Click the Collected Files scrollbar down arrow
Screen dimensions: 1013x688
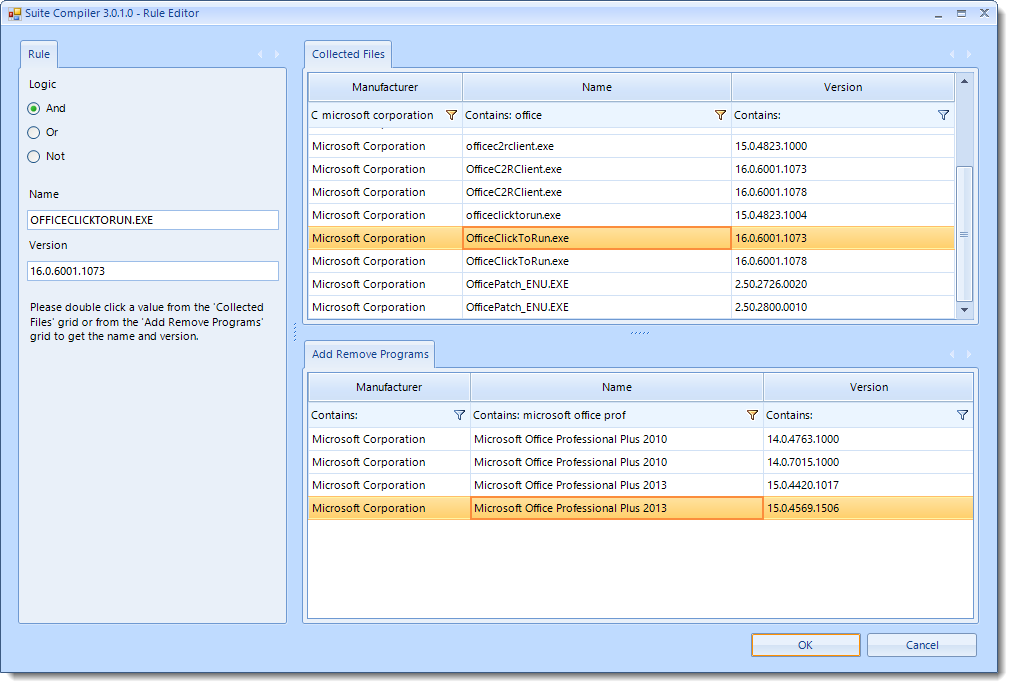[964, 310]
